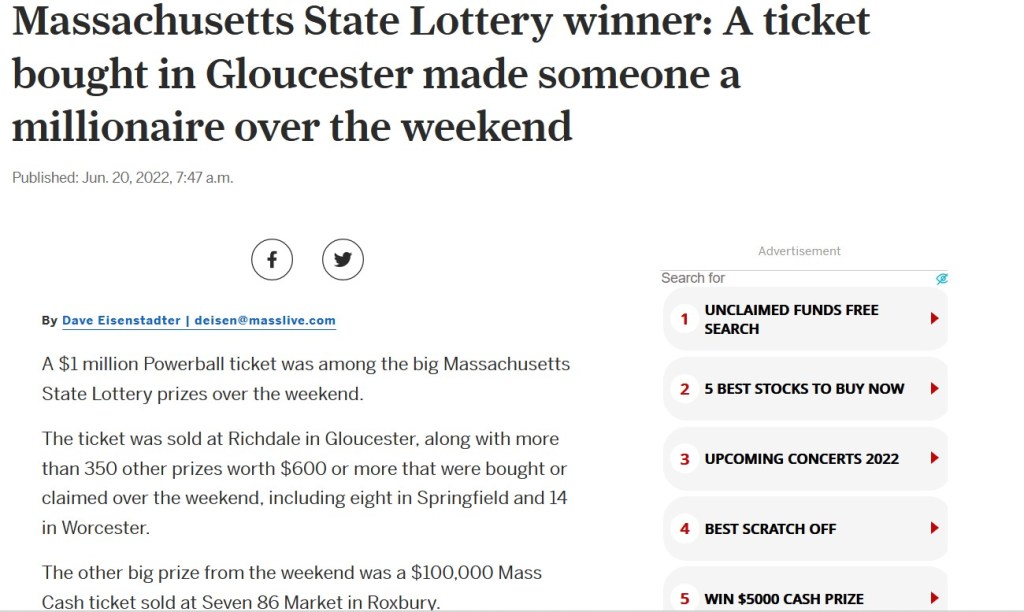Click the number 1 badge in ad list
This screenshot has width=1024, height=612.
[x=685, y=319]
